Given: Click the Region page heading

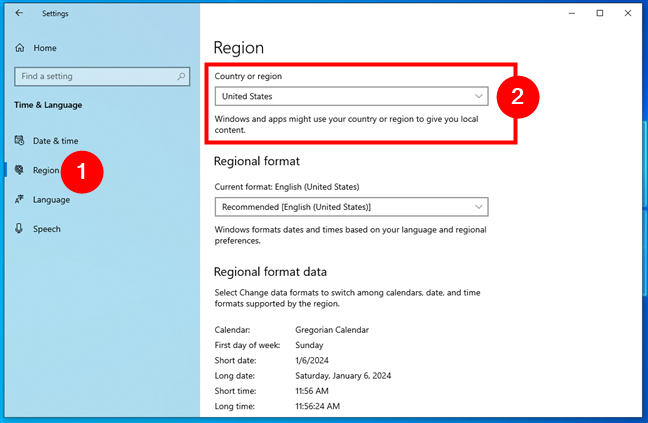Looking at the screenshot, I should [238, 48].
